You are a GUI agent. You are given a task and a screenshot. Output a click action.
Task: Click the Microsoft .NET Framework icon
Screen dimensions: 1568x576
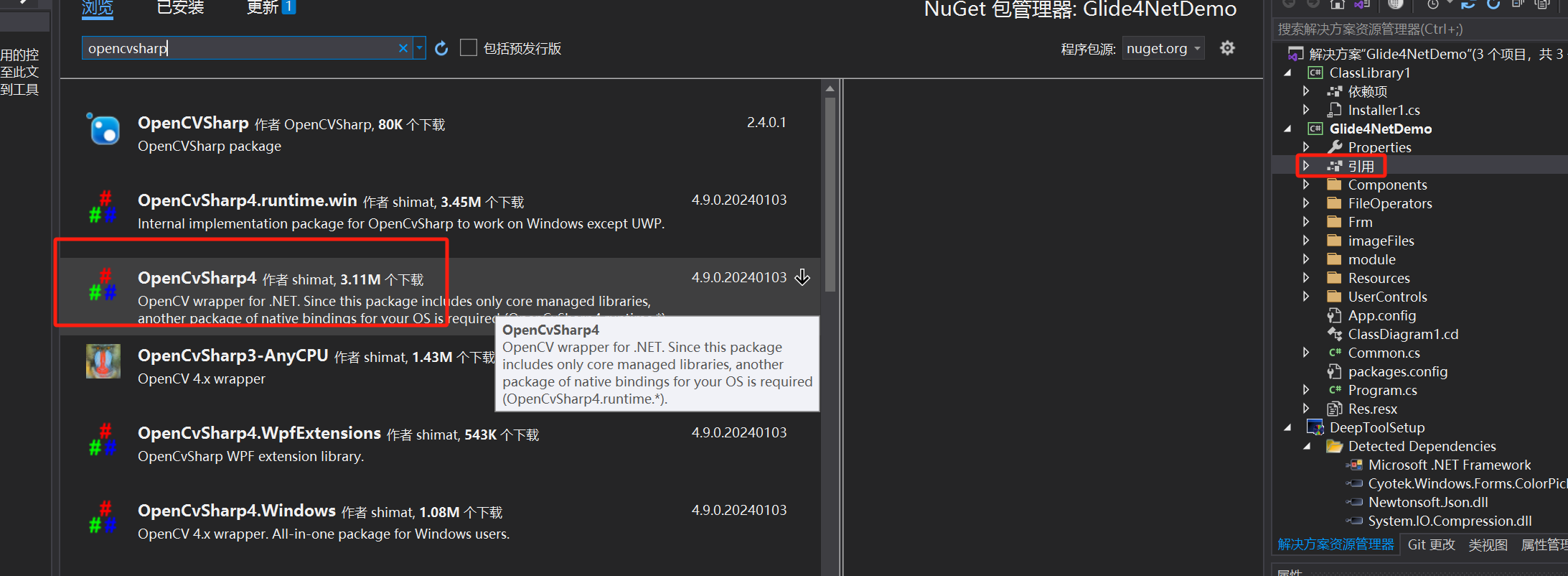coord(1354,465)
